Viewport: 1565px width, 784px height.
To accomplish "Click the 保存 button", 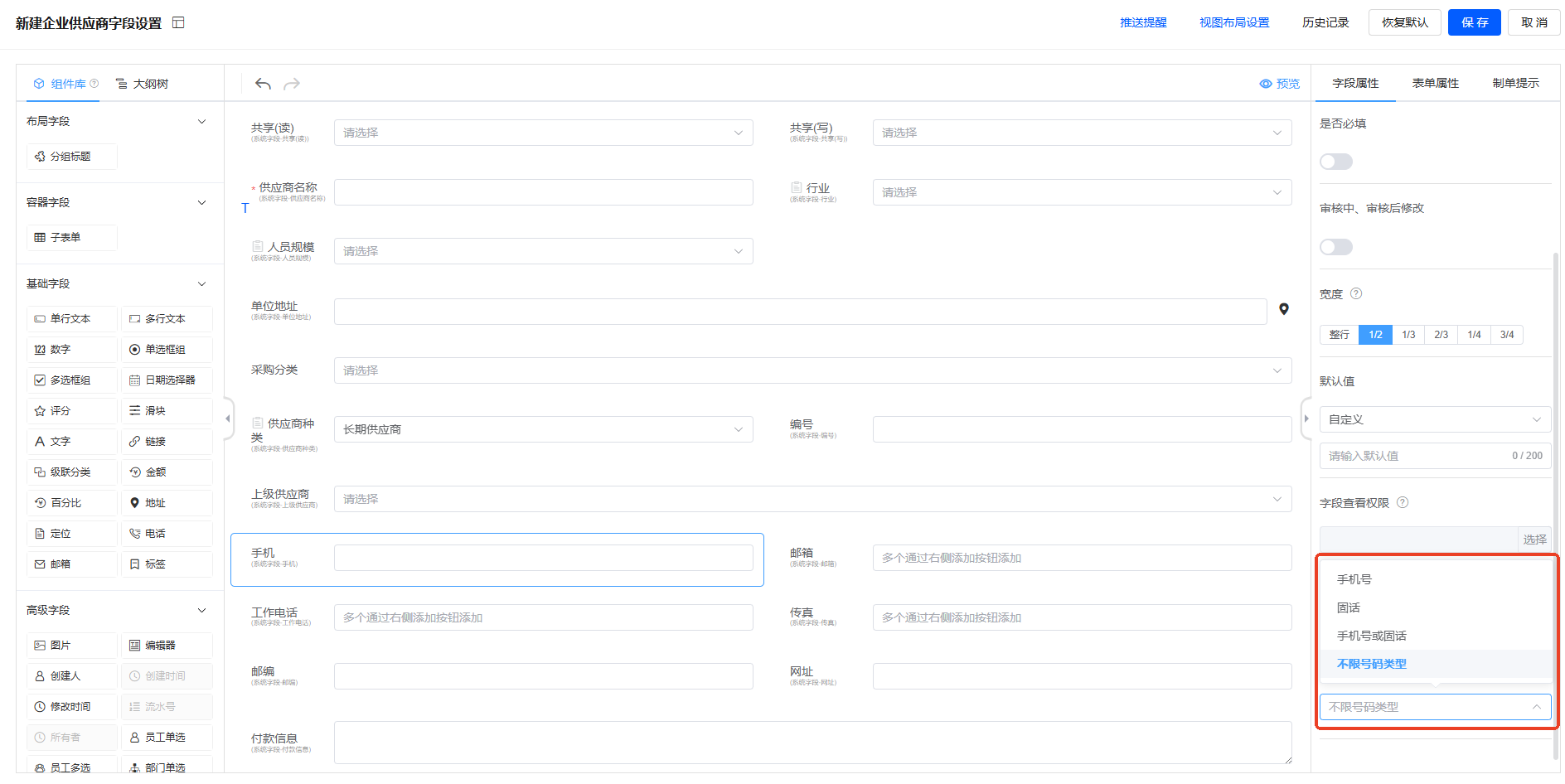I will [x=1475, y=22].
